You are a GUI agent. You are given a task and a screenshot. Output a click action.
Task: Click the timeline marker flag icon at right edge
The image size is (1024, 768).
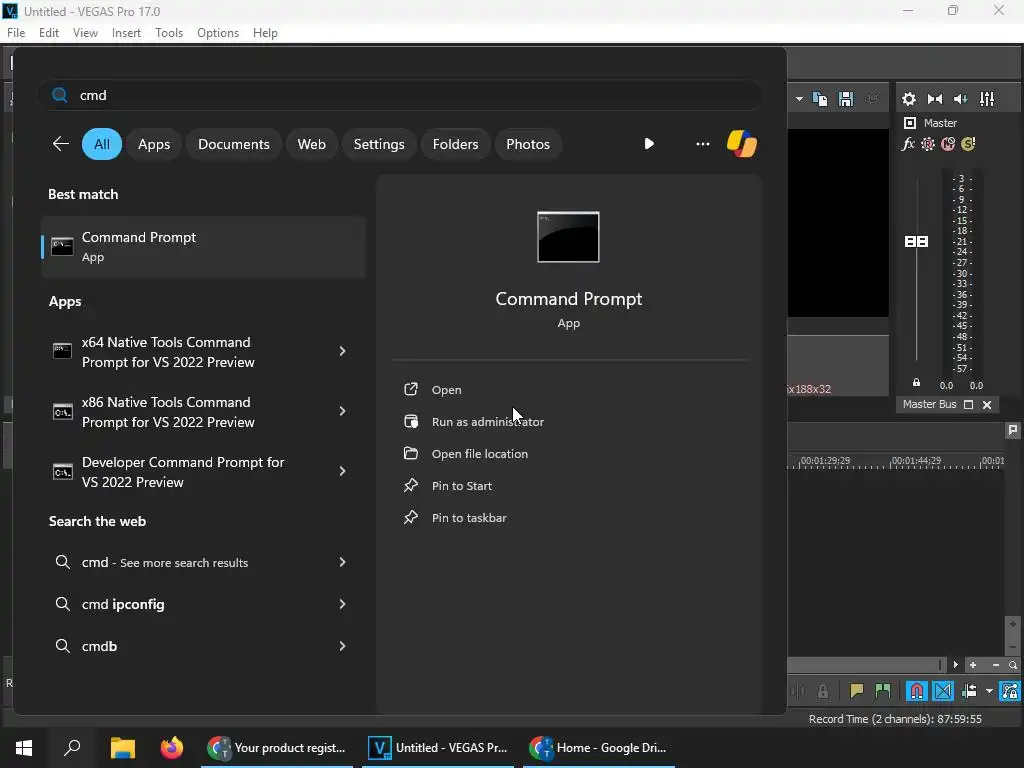click(x=1012, y=430)
